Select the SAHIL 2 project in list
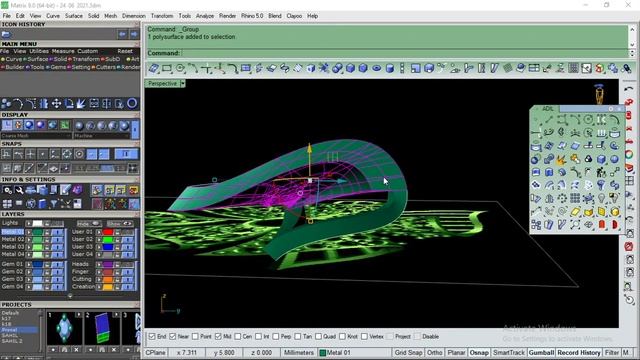Viewport: 640px width, 360px height. tap(12, 341)
